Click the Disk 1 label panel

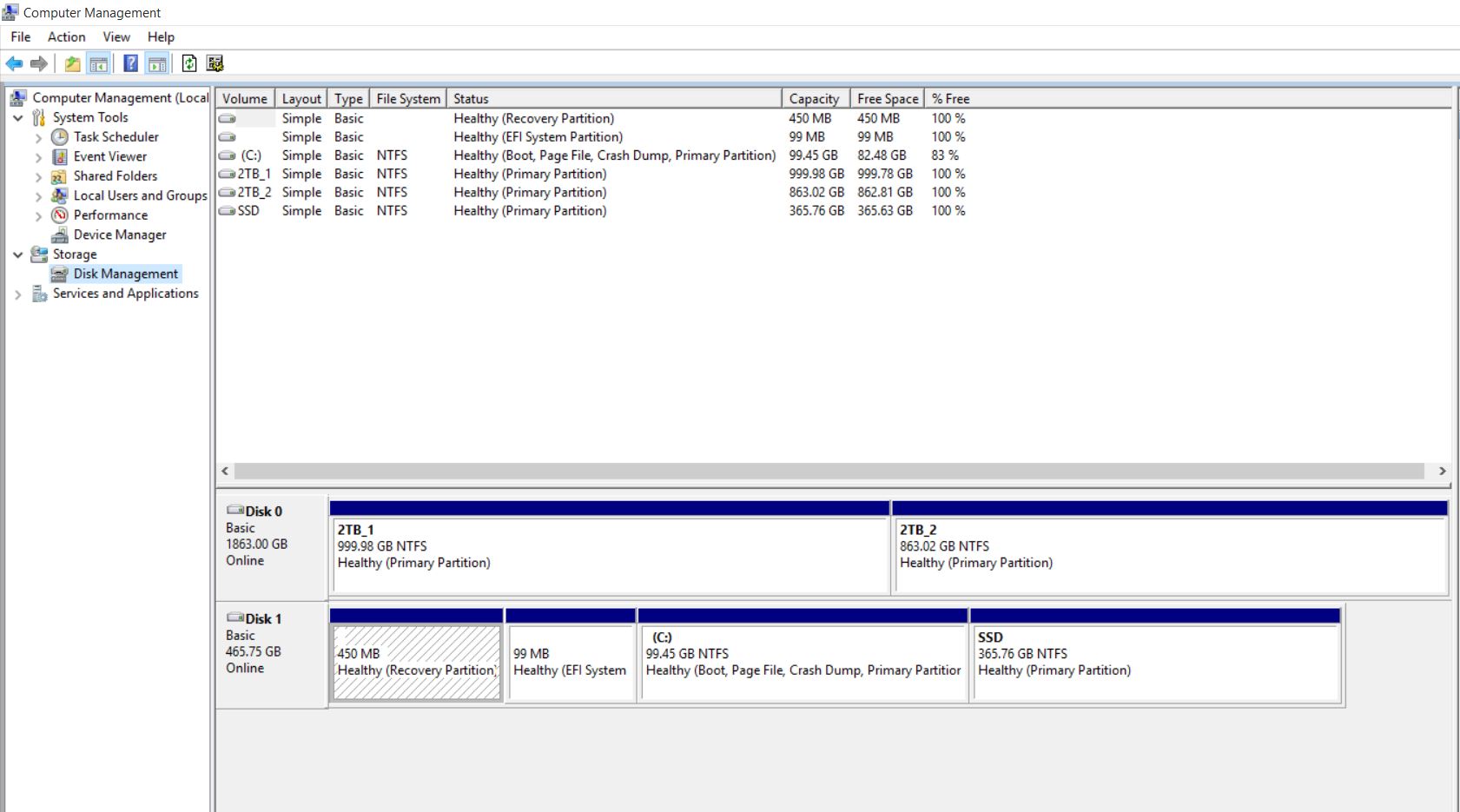point(272,655)
